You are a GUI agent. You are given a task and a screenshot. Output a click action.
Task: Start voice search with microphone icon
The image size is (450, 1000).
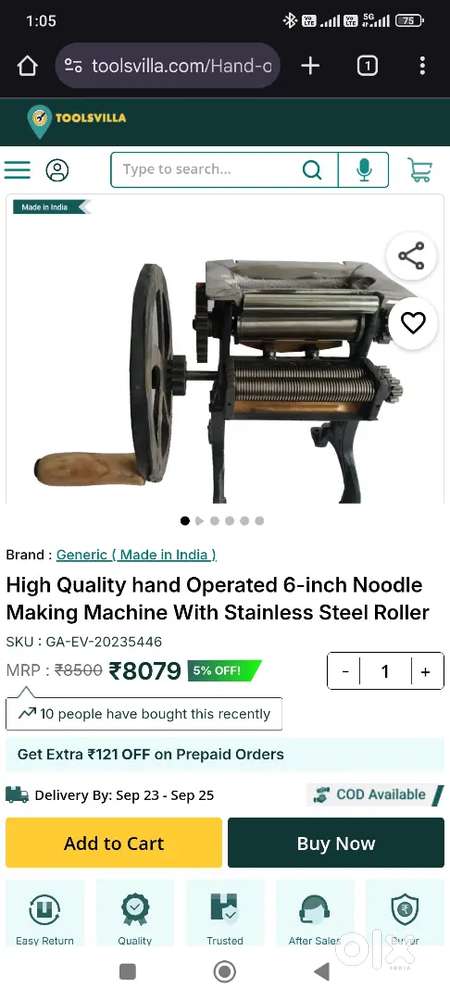point(363,170)
